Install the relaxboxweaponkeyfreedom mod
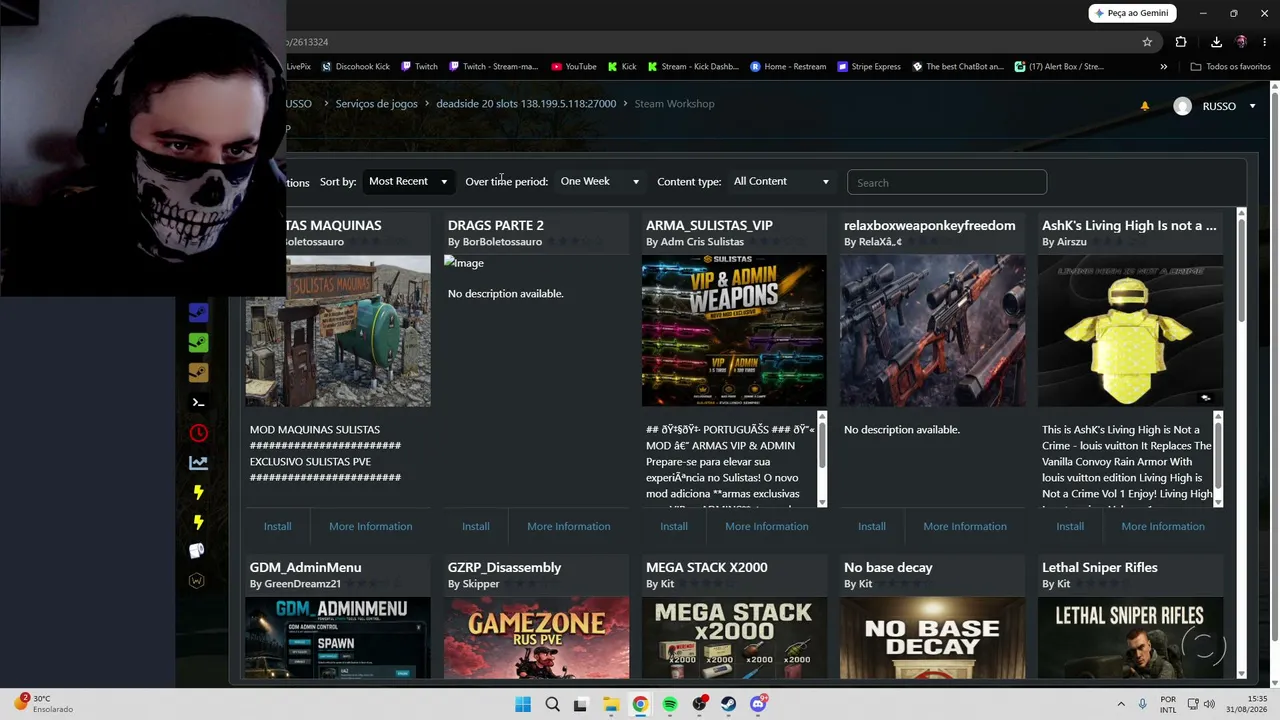 tap(872, 526)
